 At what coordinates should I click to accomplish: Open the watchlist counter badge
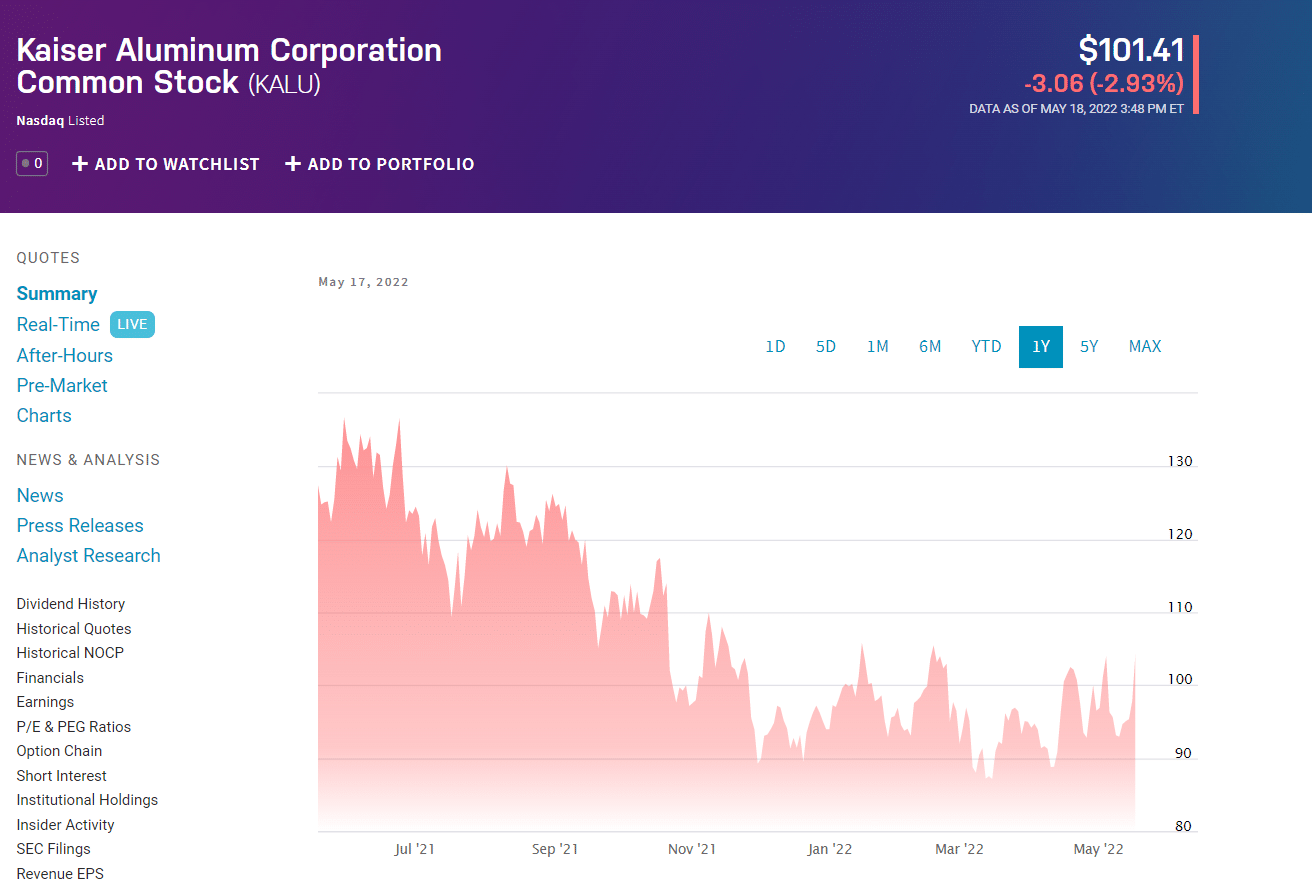coord(31,162)
